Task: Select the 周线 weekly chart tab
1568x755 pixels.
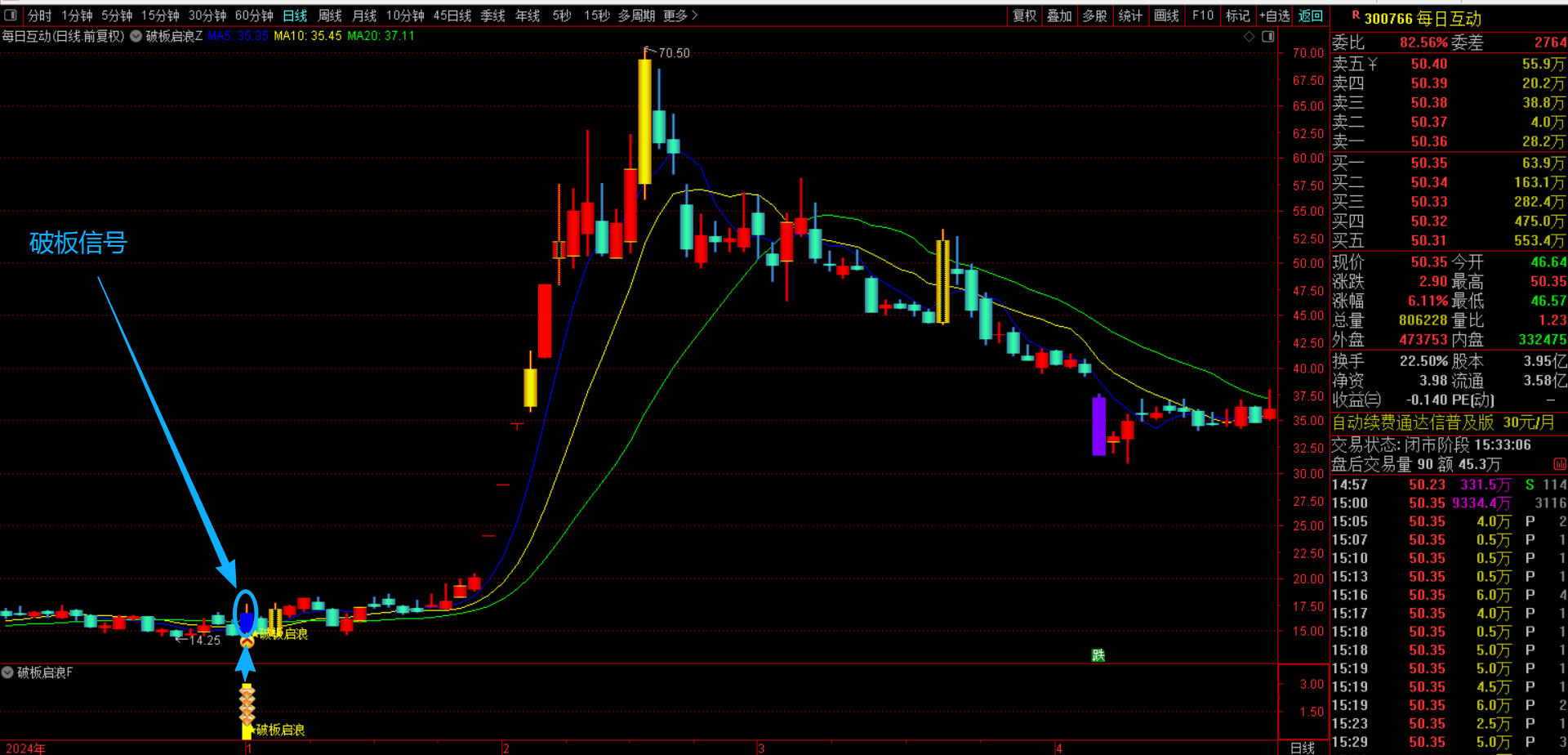Action: [330, 16]
